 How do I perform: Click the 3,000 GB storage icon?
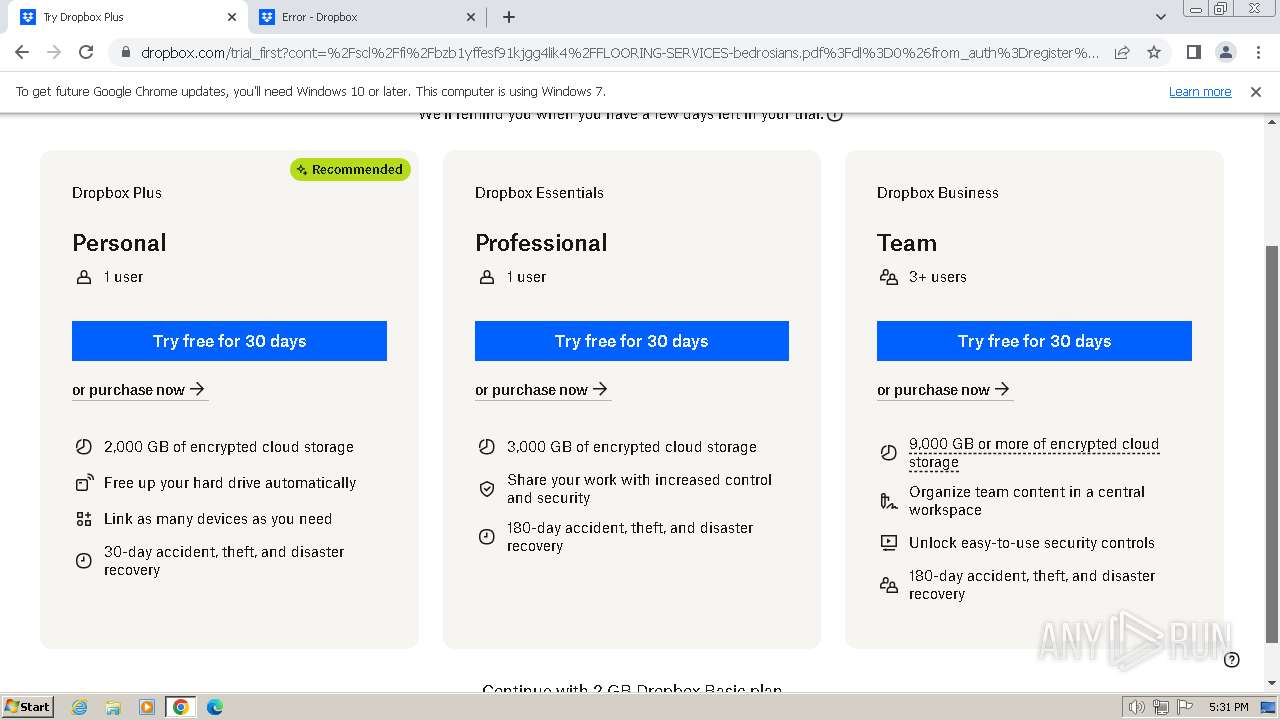click(x=486, y=447)
